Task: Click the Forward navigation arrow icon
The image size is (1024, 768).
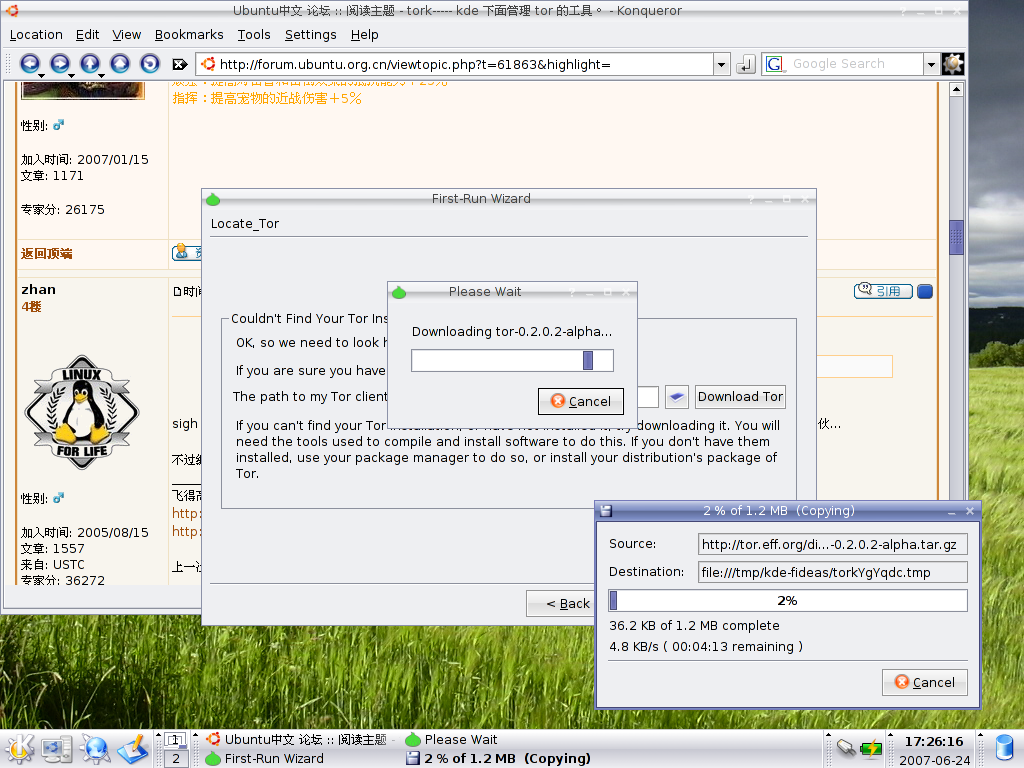Action: (x=59, y=63)
